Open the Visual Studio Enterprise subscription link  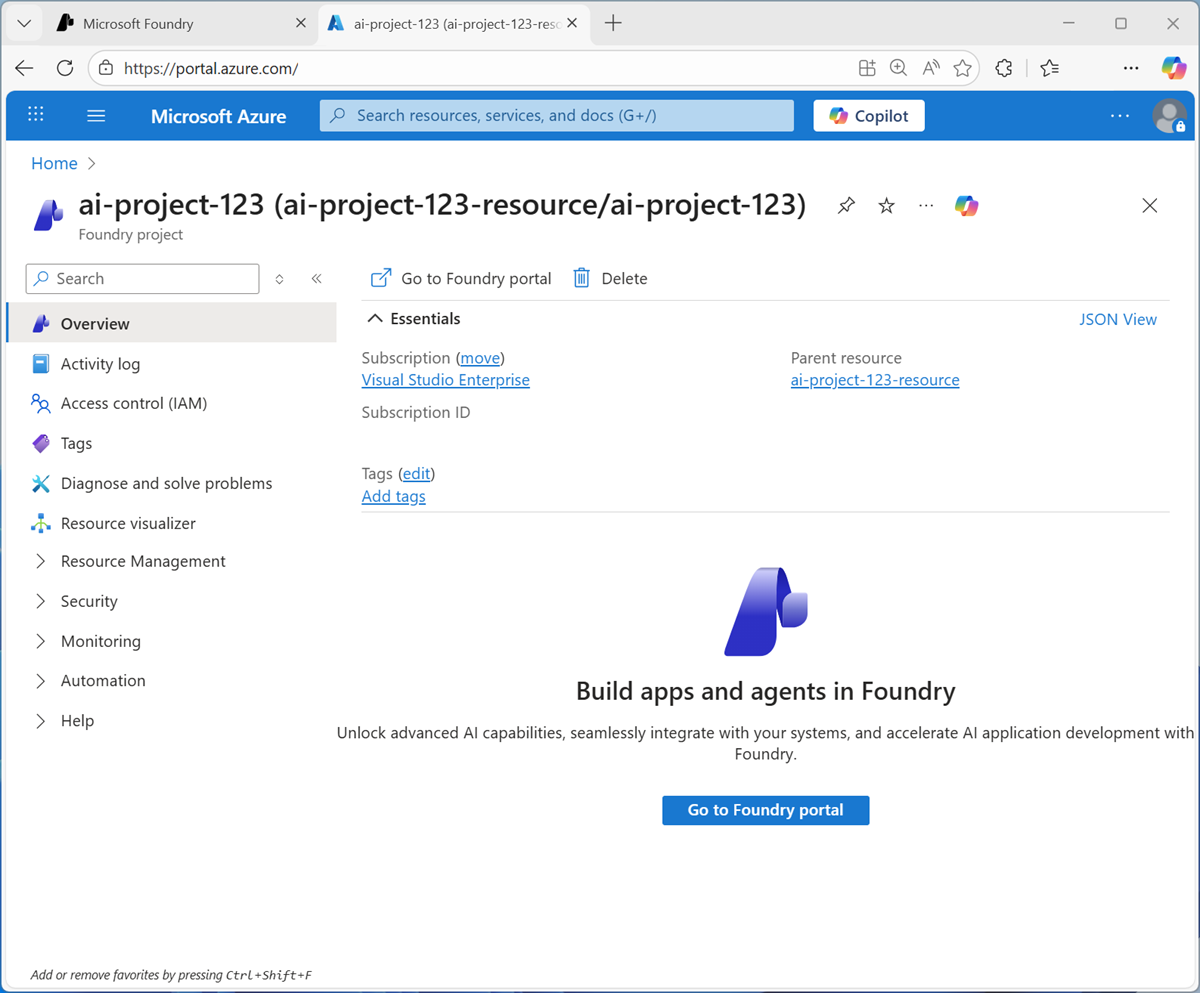pos(445,379)
